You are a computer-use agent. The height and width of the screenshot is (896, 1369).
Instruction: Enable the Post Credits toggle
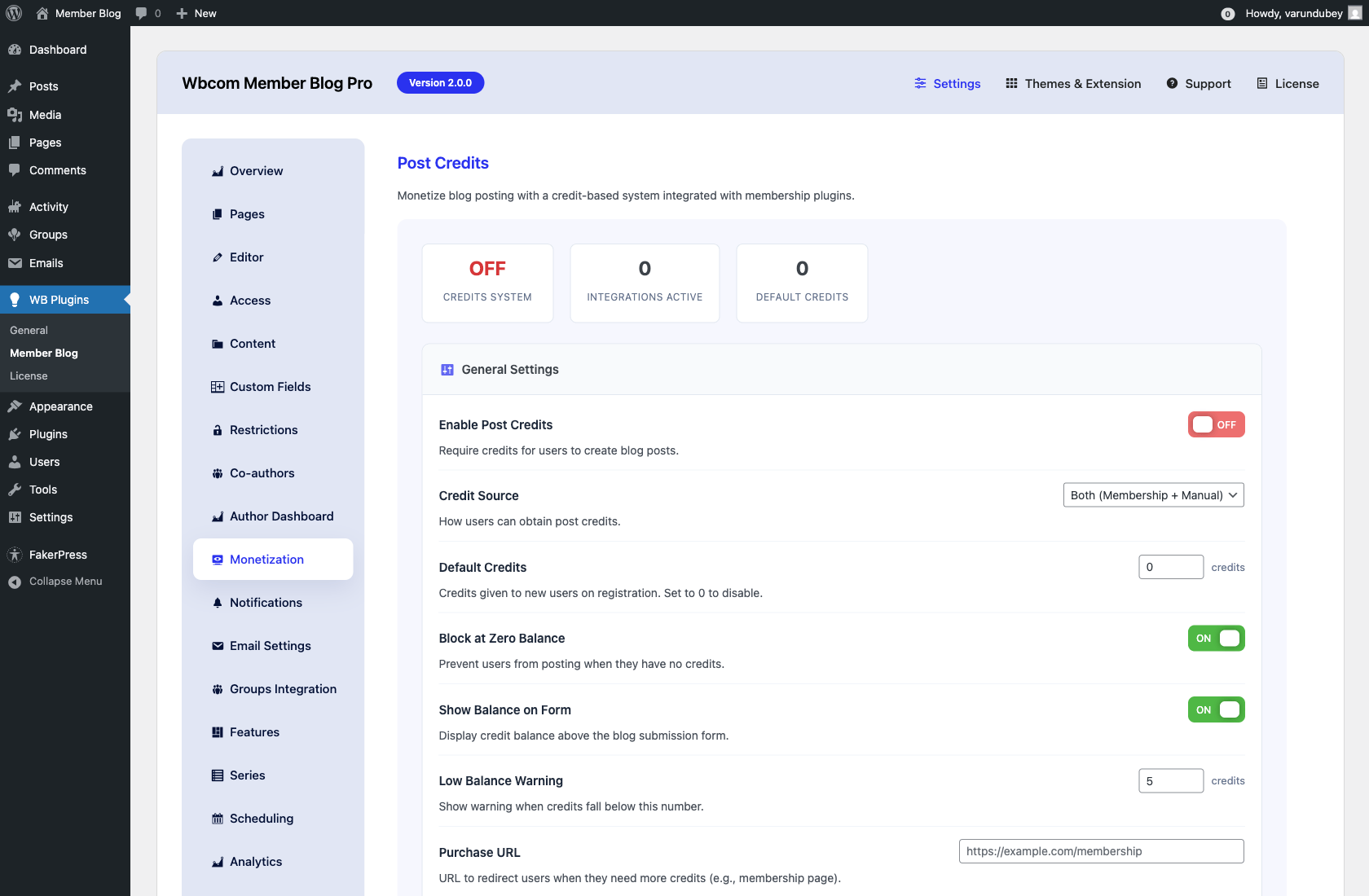click(1215, 424)
